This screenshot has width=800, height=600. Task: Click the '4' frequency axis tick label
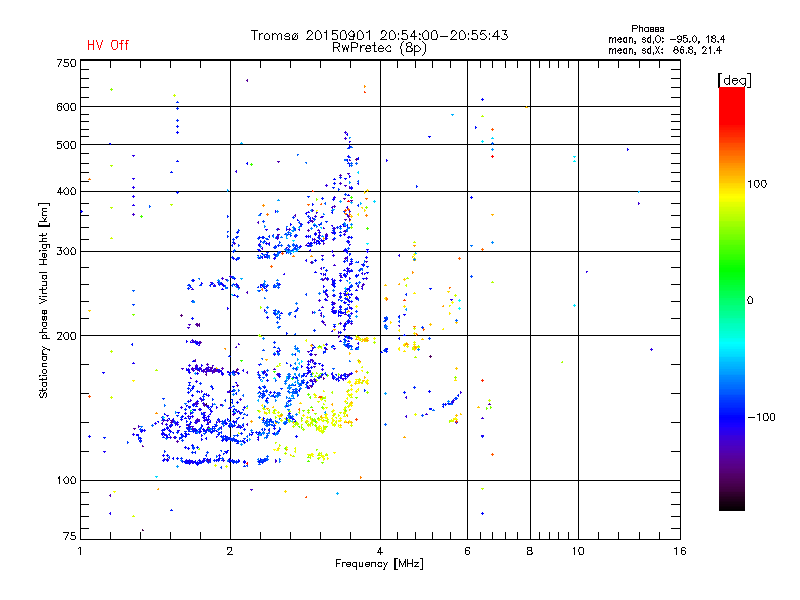tap(380, 551)
